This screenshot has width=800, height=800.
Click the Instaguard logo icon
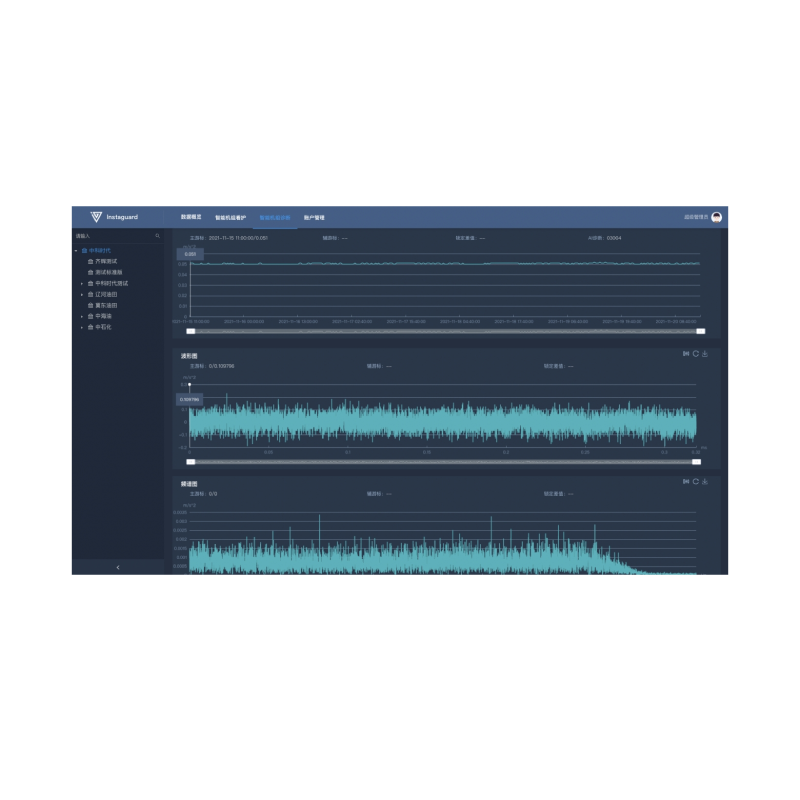coord(96,217)
